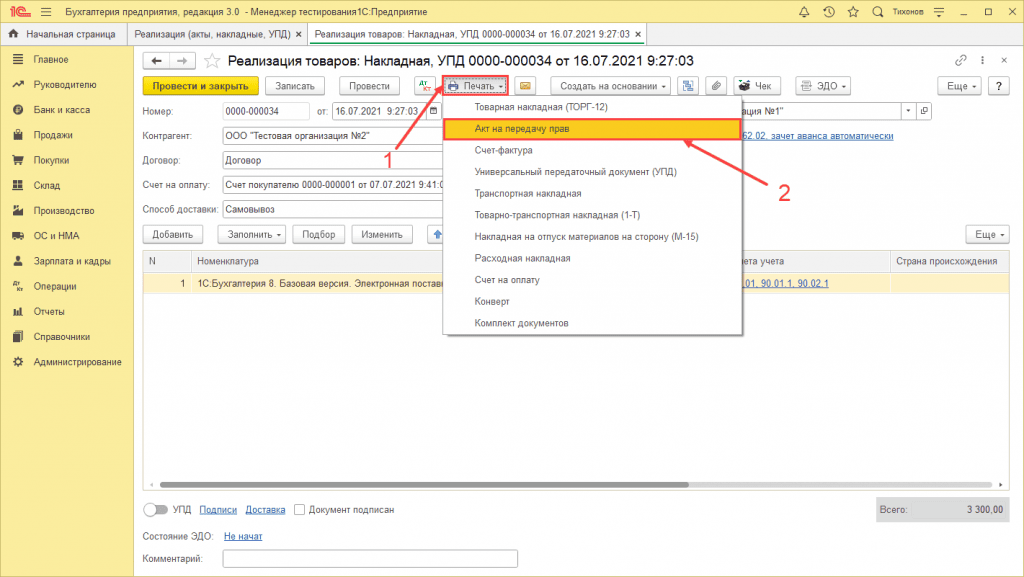Open the history clock icon
This screenshot has width=1024, height=577.
click(x=830, y=11)
